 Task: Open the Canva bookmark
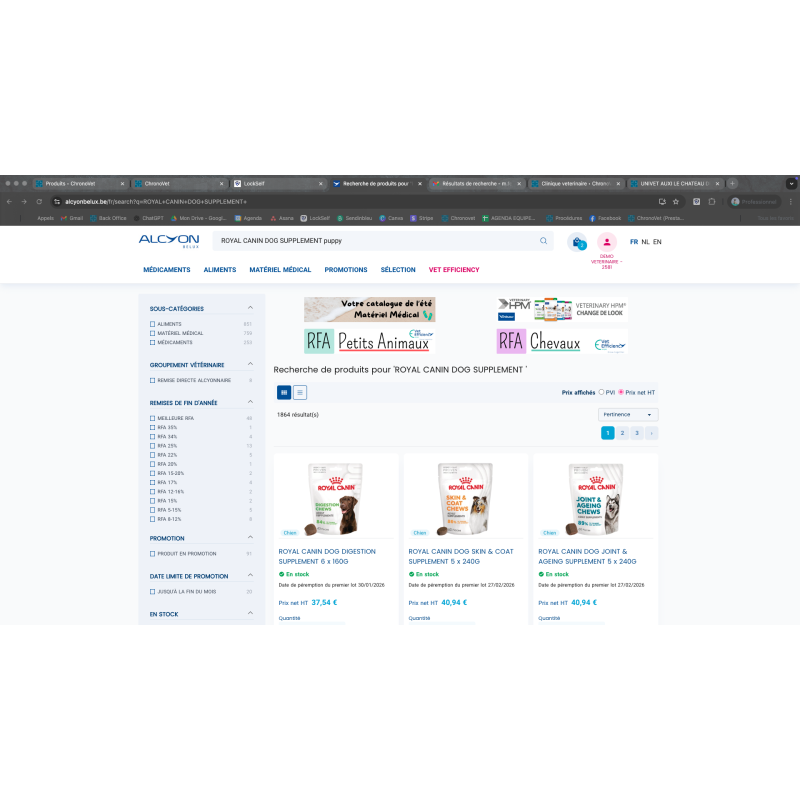pyautogui.click(x=391, y=218)
